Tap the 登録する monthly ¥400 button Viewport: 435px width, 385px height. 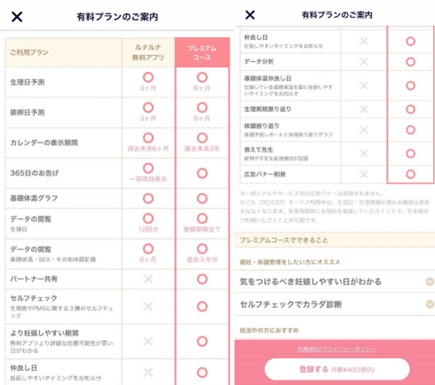click(337, 369)
